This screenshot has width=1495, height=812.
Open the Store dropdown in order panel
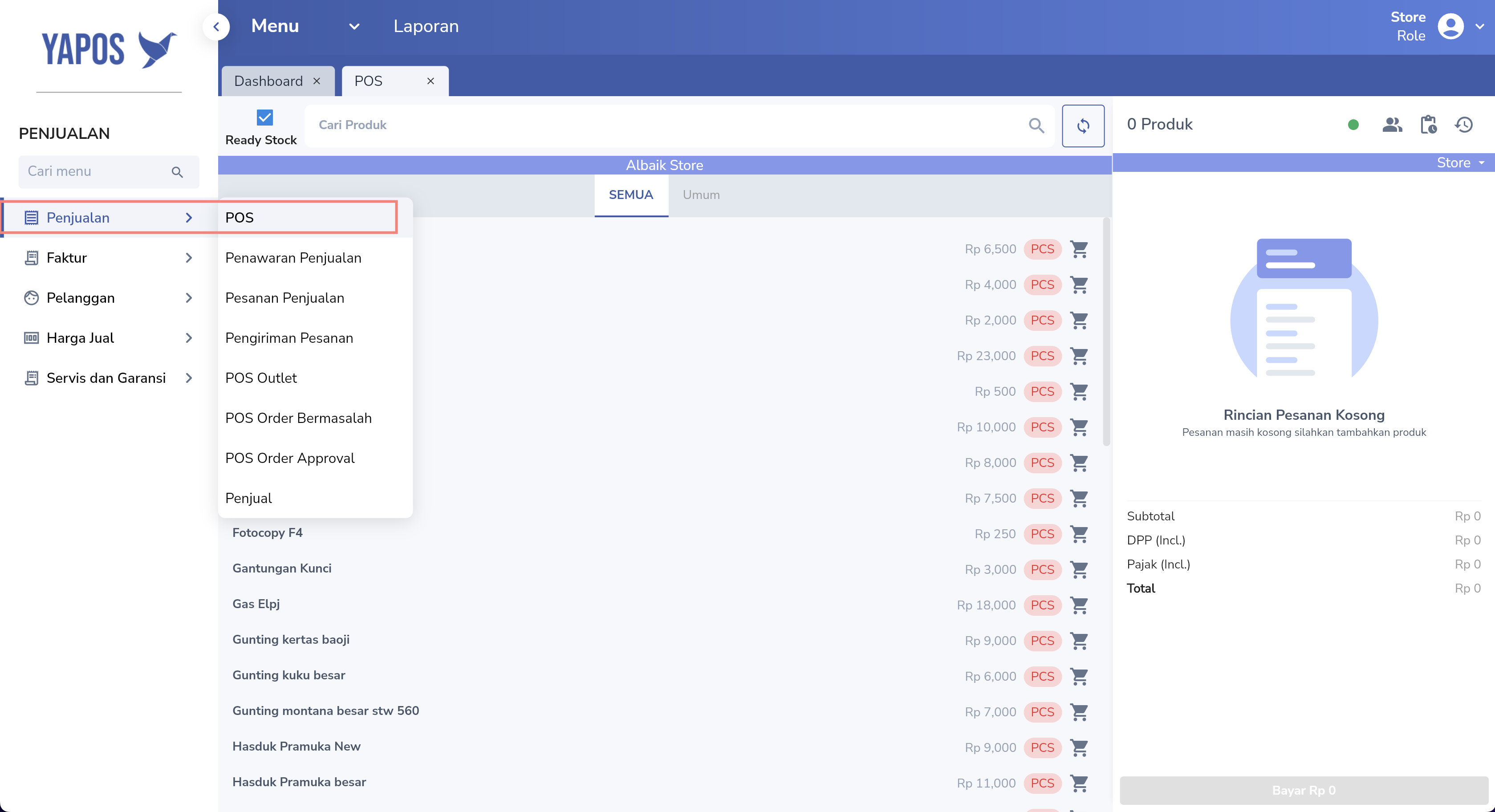pos(1459,162)
